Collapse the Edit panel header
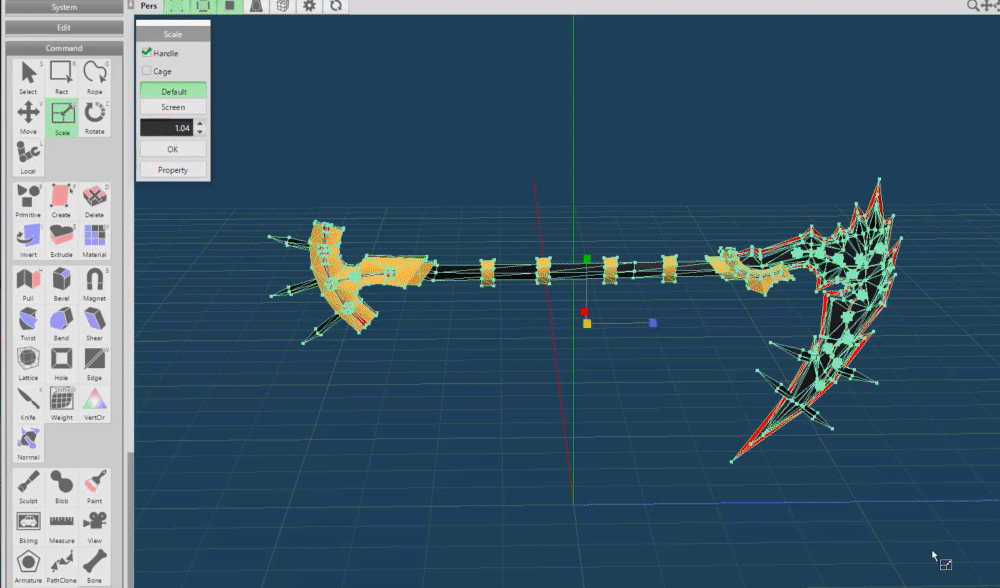 (64, 27)
